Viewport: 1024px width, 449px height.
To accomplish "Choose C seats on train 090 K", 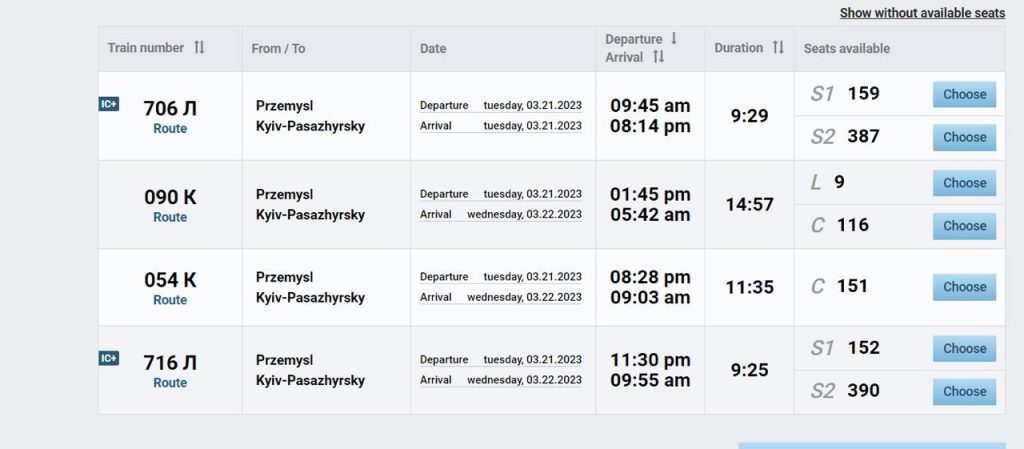I will 964,226.
